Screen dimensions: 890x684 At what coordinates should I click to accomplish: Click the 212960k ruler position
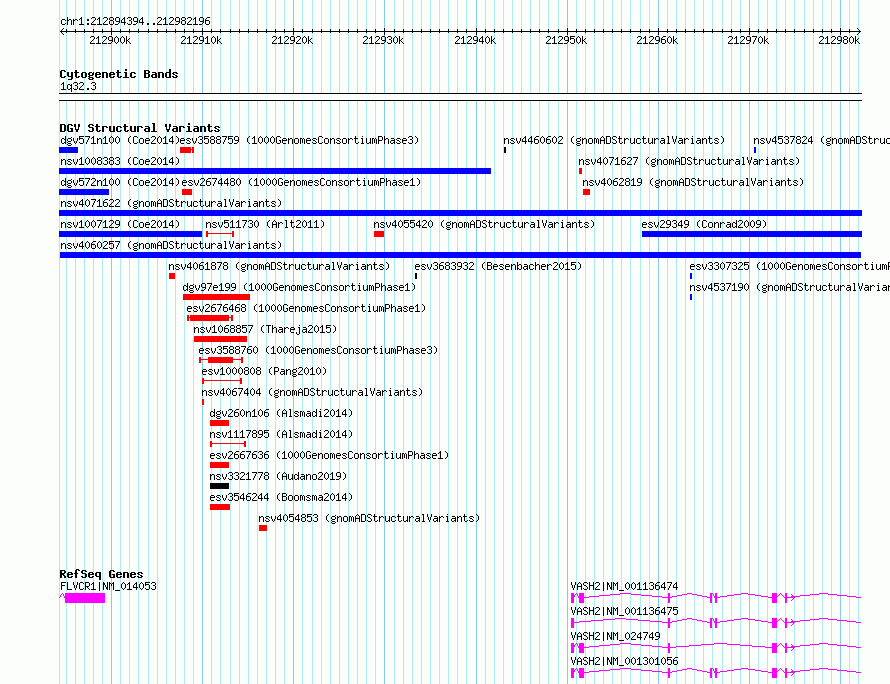657,40
